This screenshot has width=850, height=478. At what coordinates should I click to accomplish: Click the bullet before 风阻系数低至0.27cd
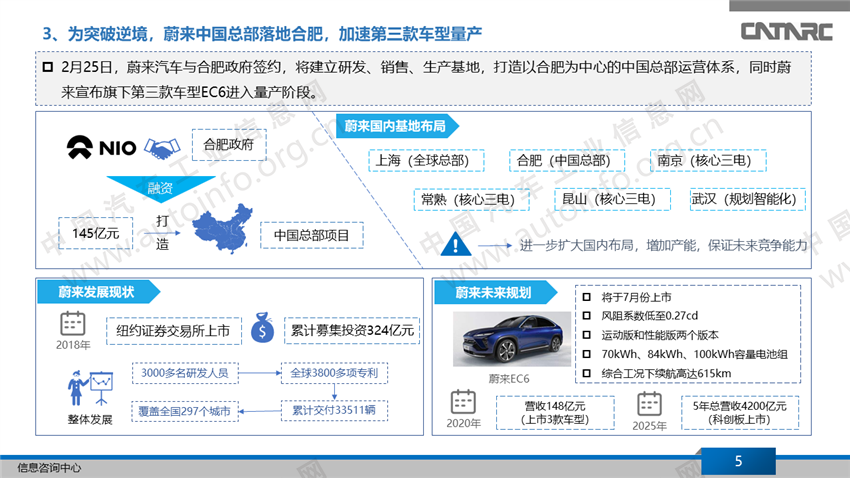pos(586,315)
